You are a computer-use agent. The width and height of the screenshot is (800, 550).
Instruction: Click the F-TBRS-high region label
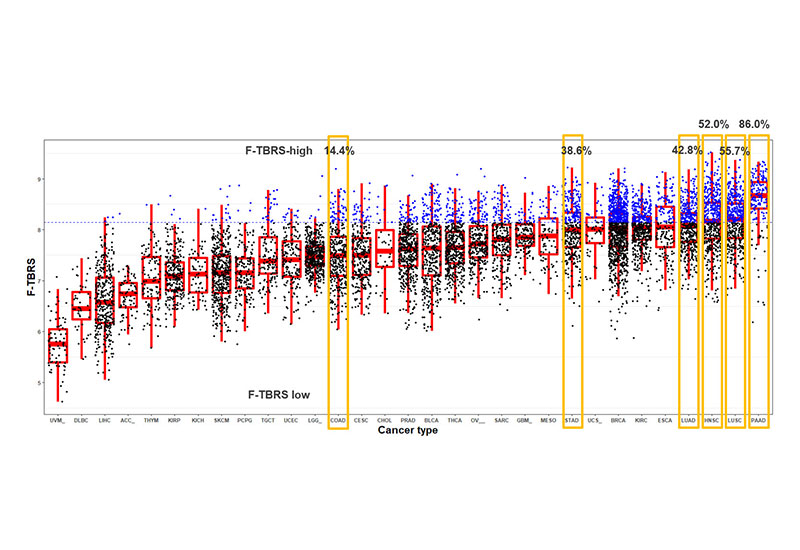280,151
